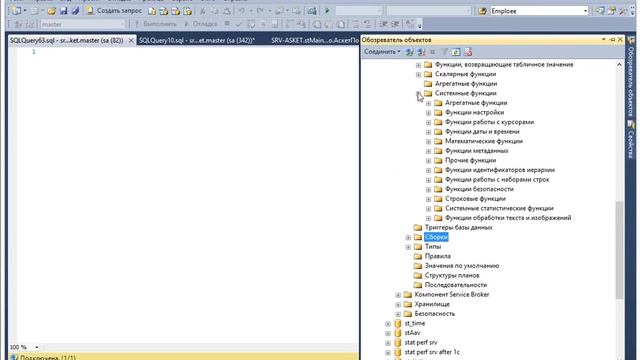
Task: Select the Функции метаданных folder
Action: tap(477, 151)
